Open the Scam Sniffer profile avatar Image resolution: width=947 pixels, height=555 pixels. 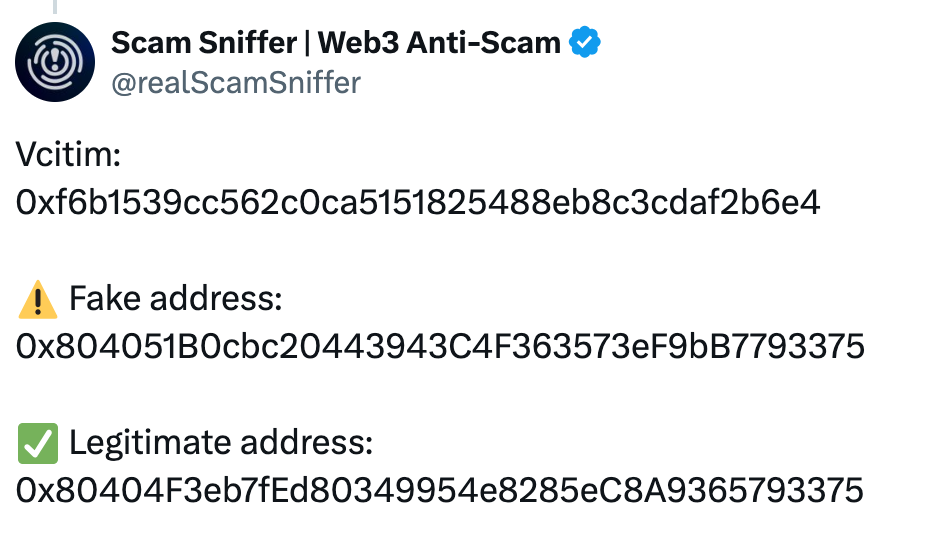tap(56, 64)
